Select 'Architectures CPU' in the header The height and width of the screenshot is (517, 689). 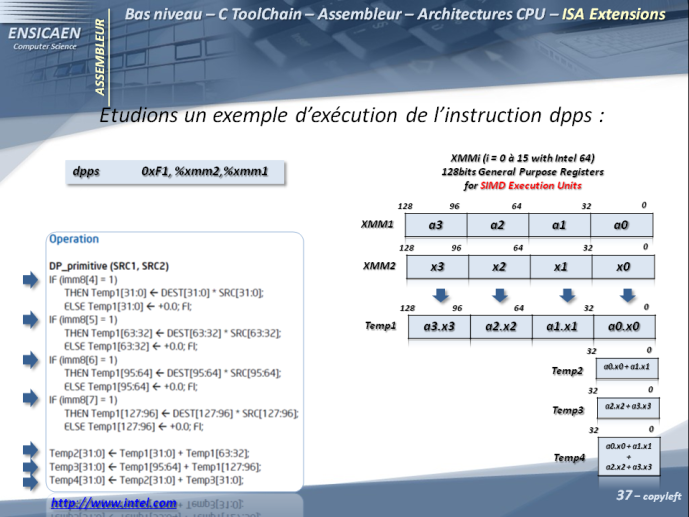[x=481, y=14]
